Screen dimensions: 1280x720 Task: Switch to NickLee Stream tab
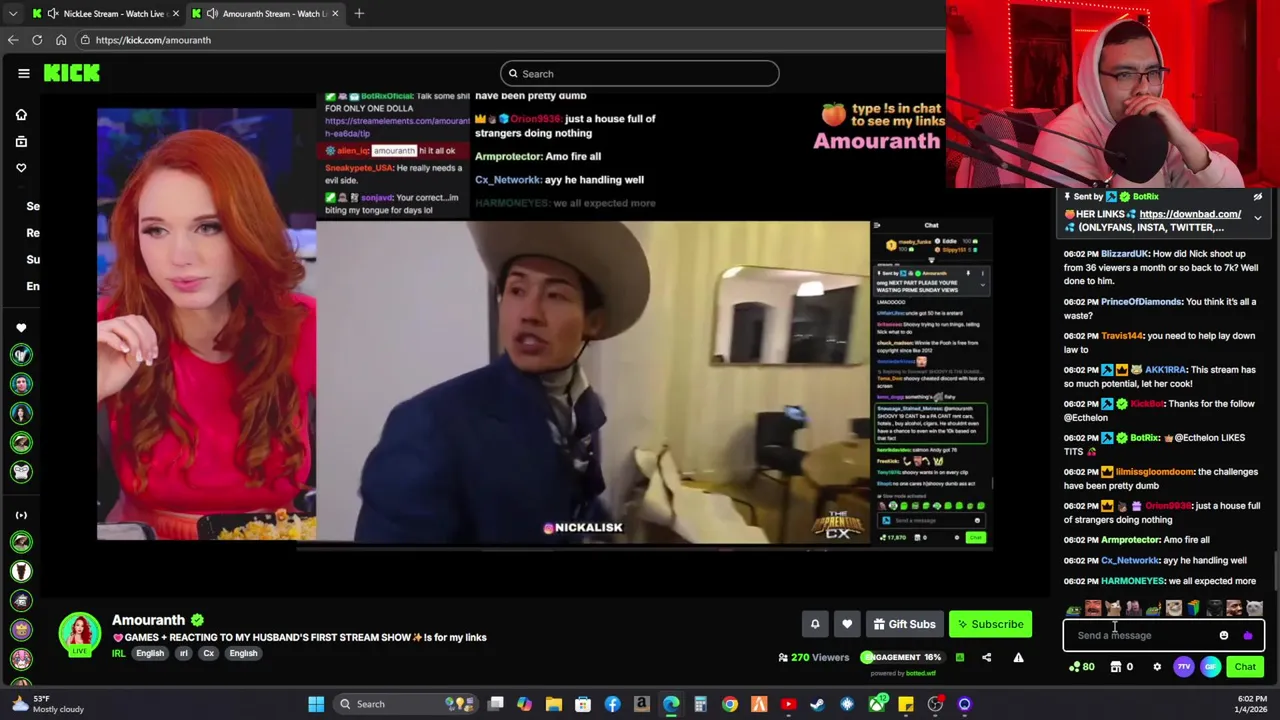click(105, 13)
